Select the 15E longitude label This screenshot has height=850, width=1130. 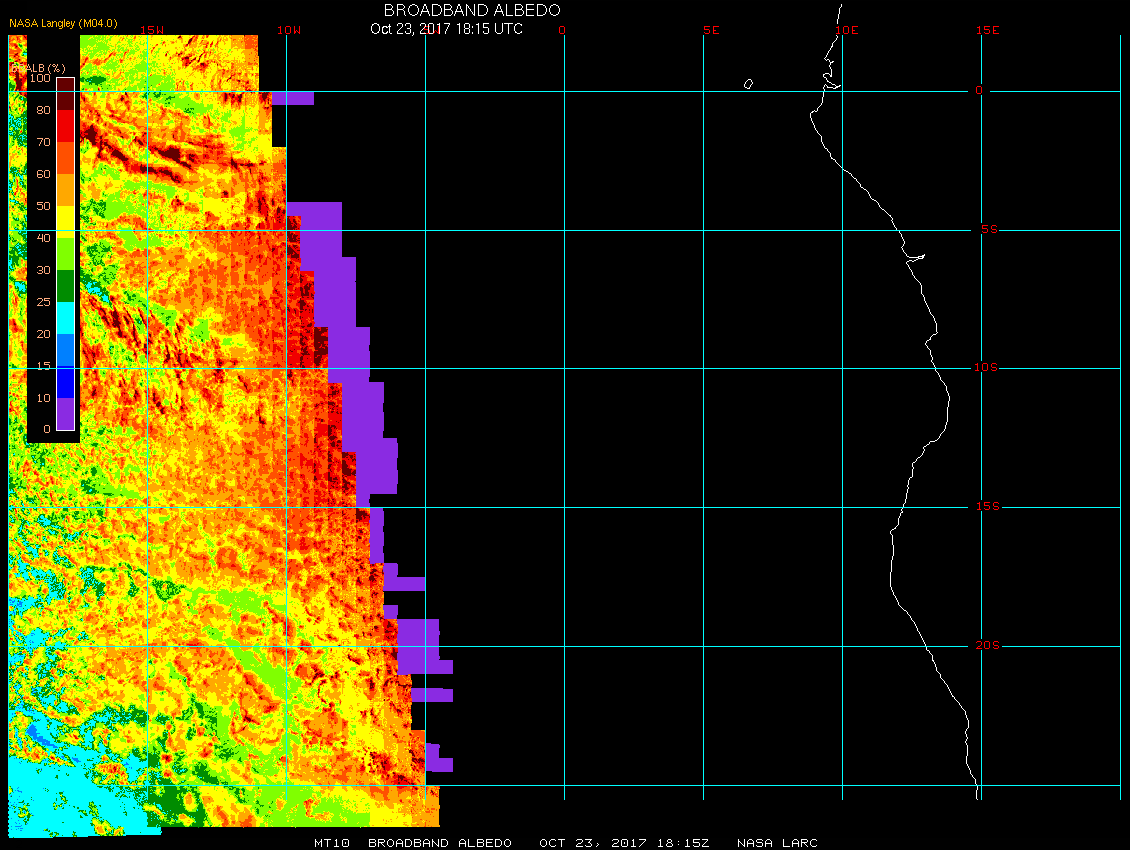tap(987, 30)
